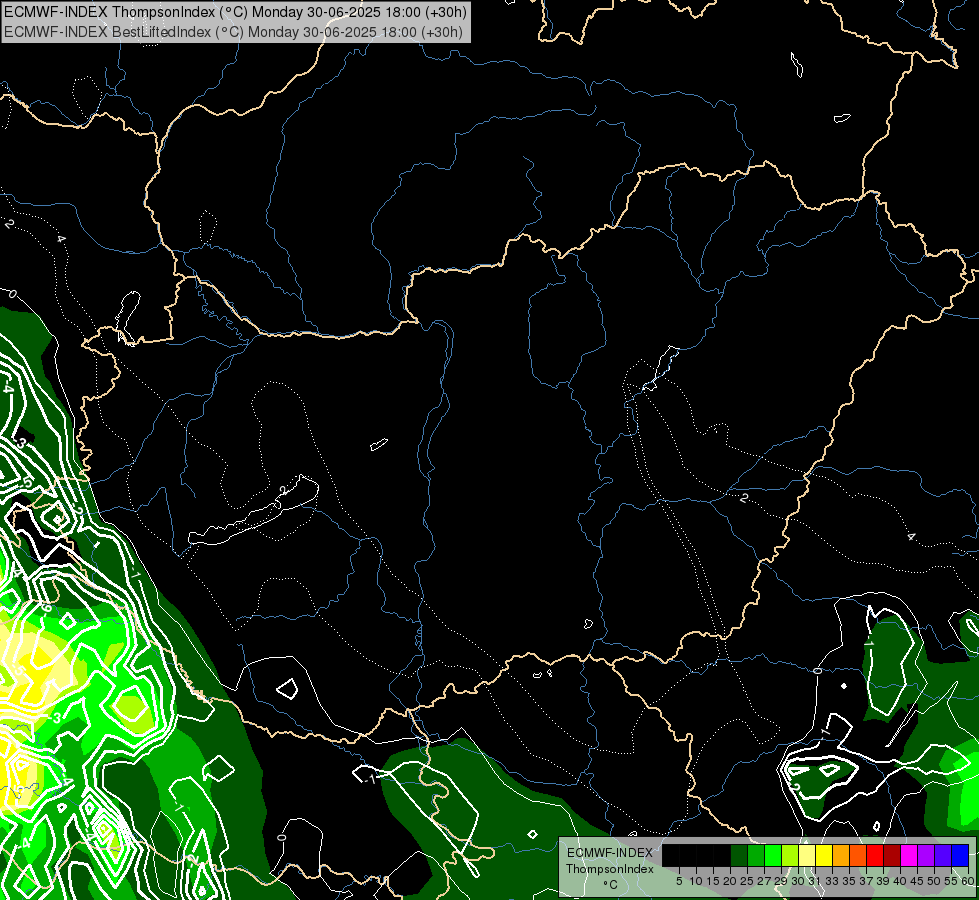Click the legend scale value 29
The height and width of the screenshot is (900, 979).
[781, 881]
